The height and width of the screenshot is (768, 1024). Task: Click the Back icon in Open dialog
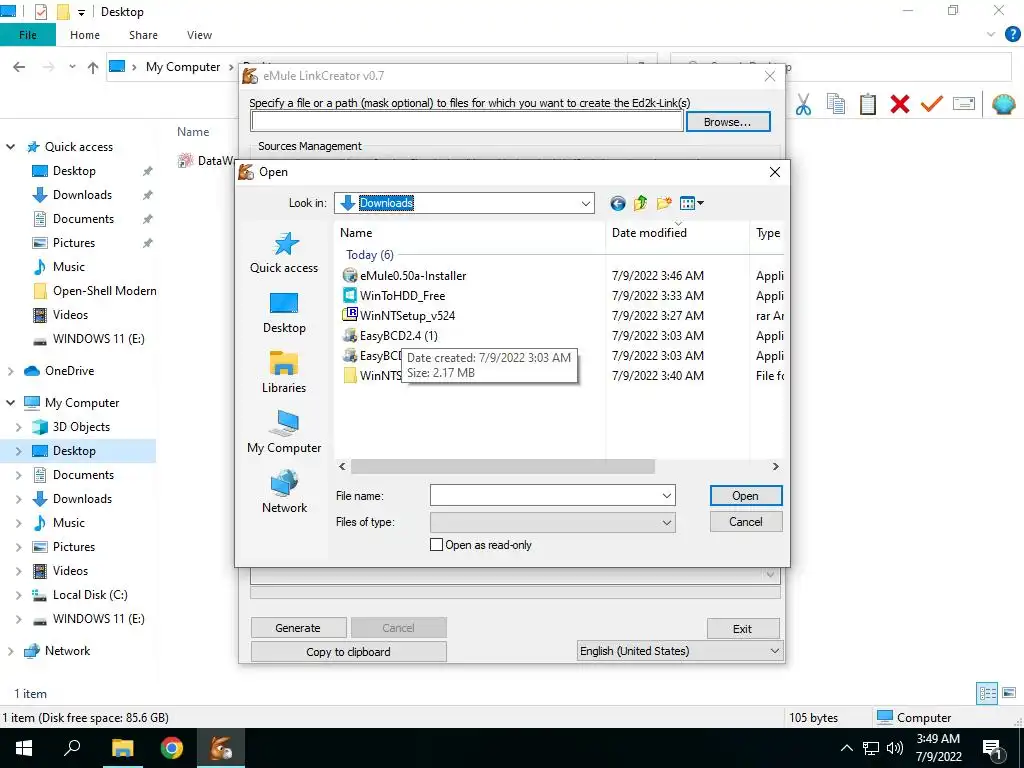pos(617,203)
